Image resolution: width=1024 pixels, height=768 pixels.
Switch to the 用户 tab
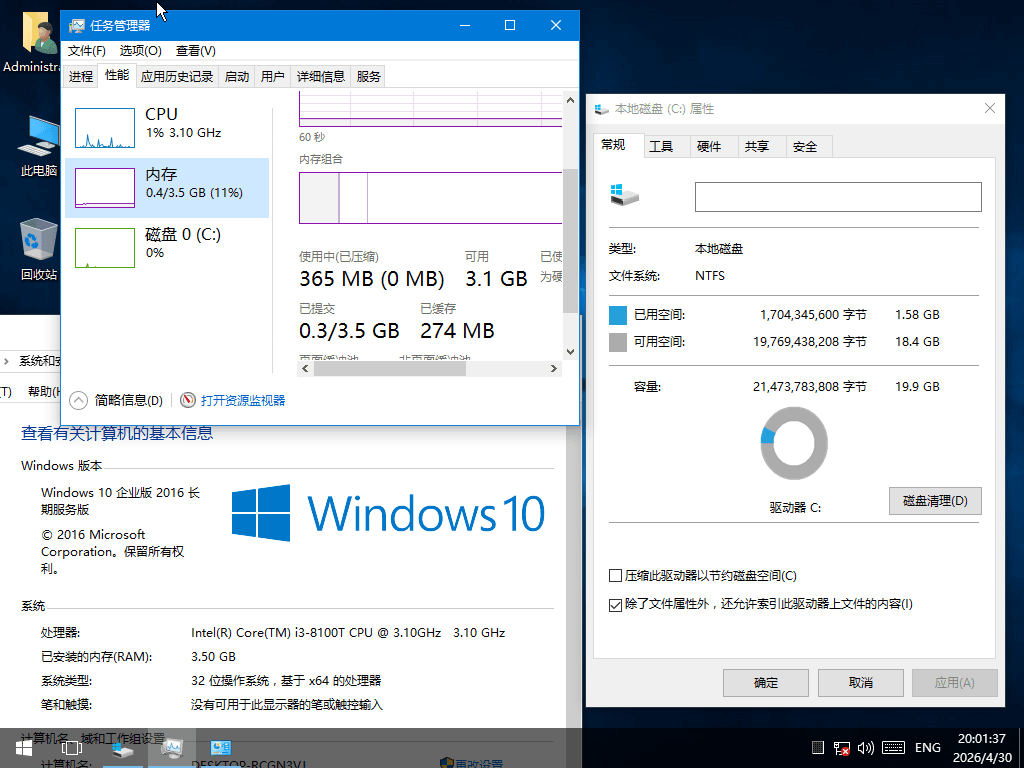point(272,76)
